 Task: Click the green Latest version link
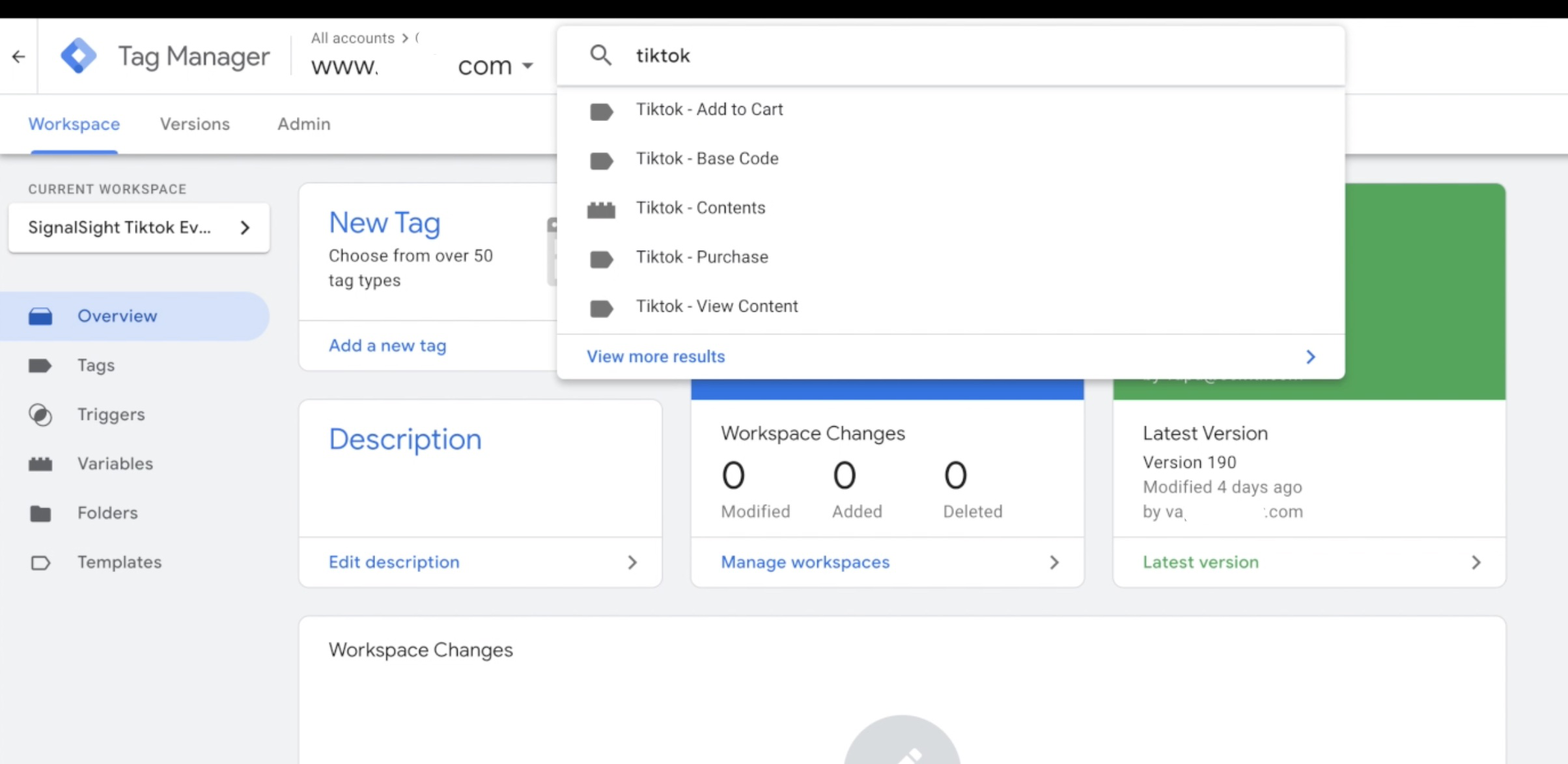click(1201, 562)
